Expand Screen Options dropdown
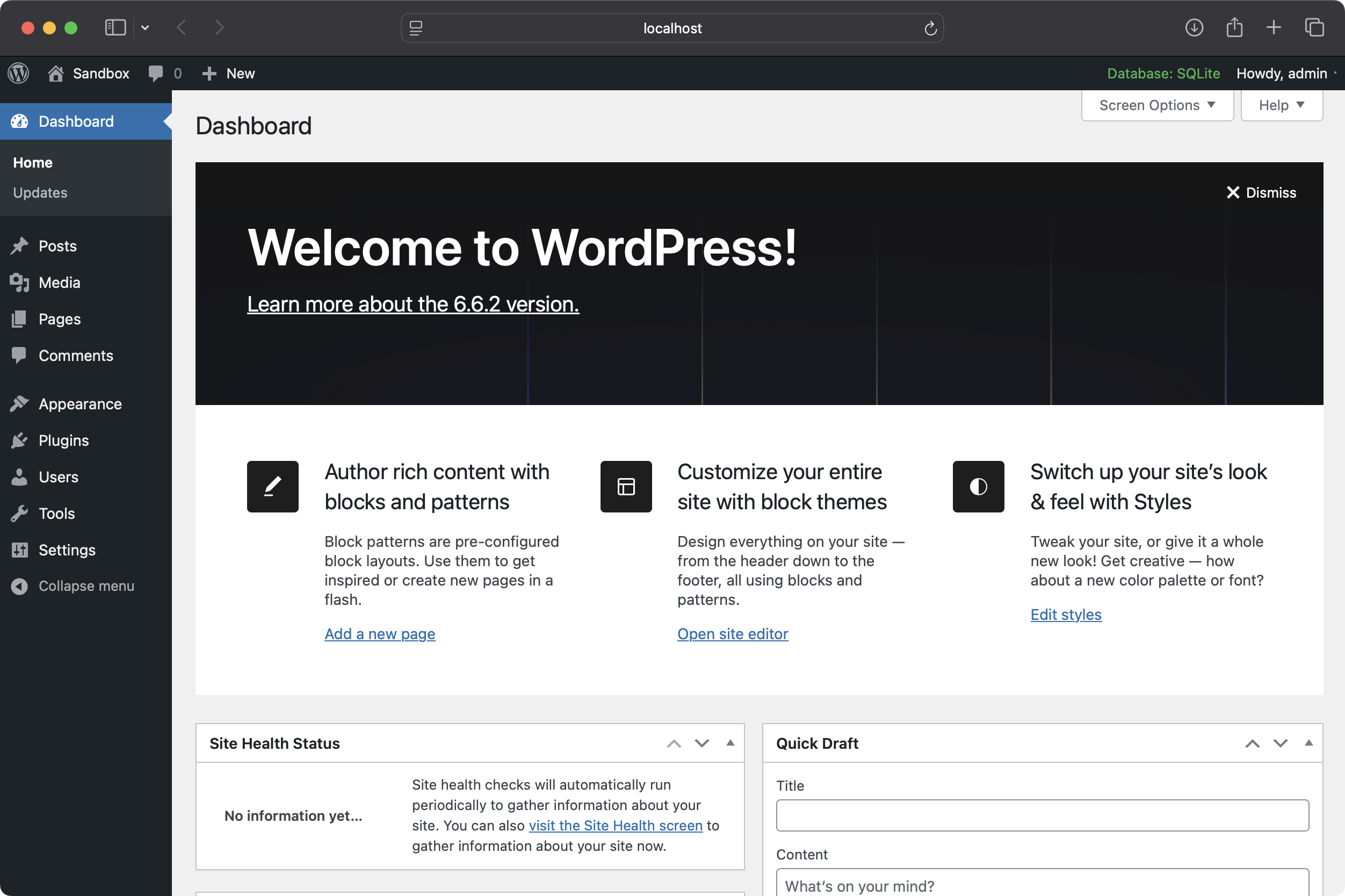Screen dimensions: 1345x896 pyautogui.click(x=1158, y=105)
